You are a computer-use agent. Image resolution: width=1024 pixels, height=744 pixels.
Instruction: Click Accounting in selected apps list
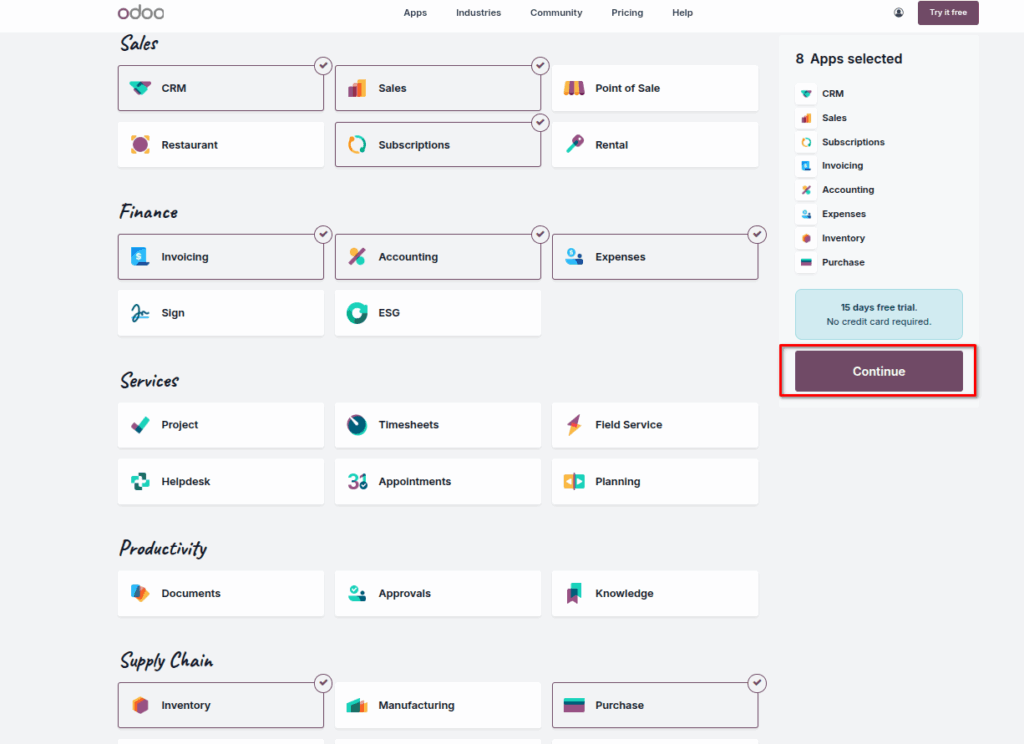point(848,189)
